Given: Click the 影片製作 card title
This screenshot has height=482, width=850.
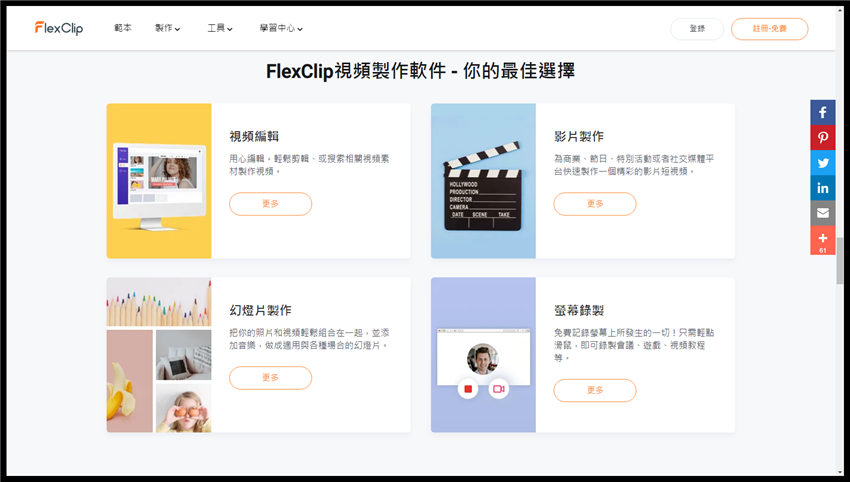Looking at the screenshot, I should point(578,137).
